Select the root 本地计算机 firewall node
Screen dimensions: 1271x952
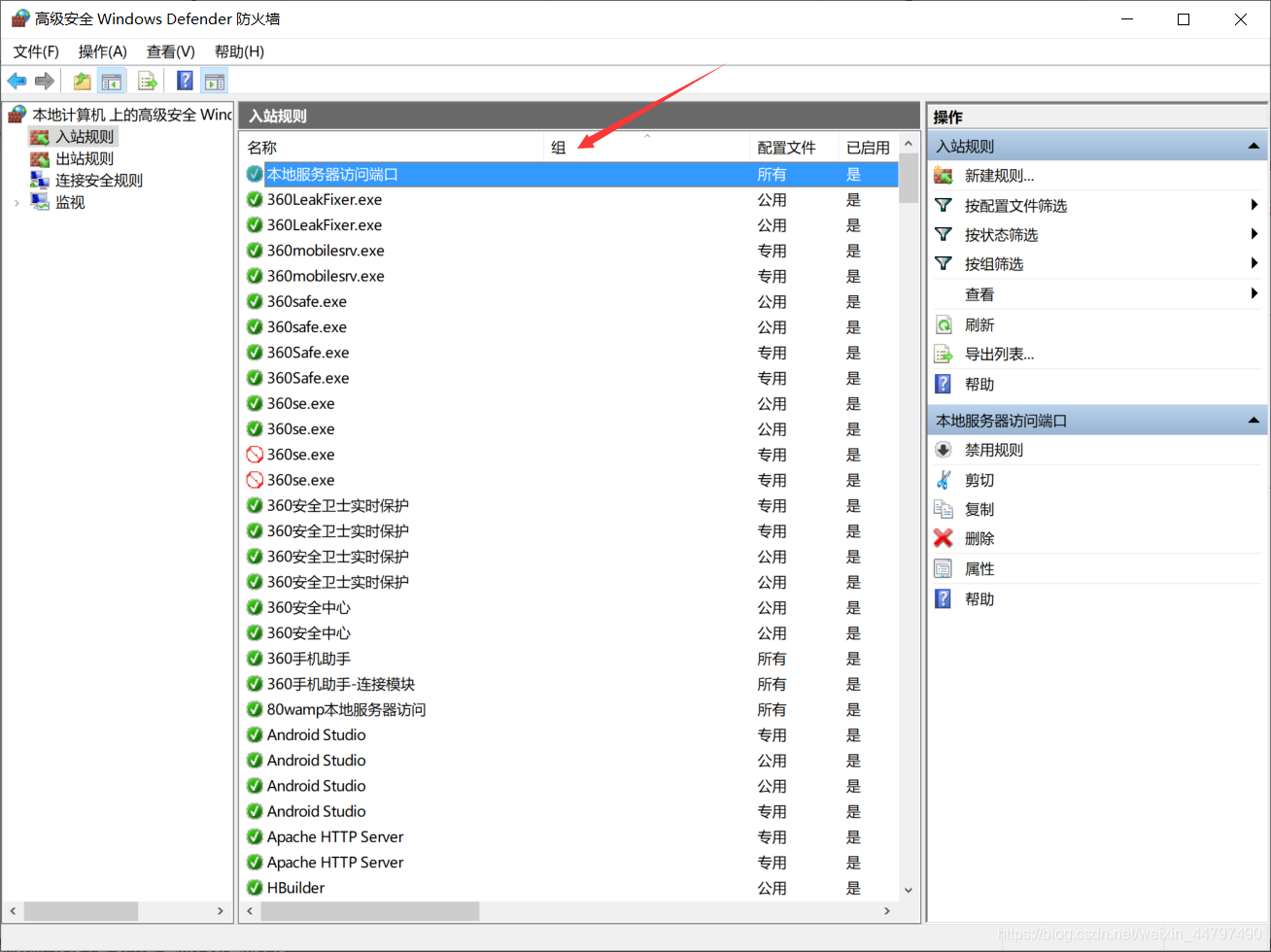pyautogui.click(x=132, y=115)
